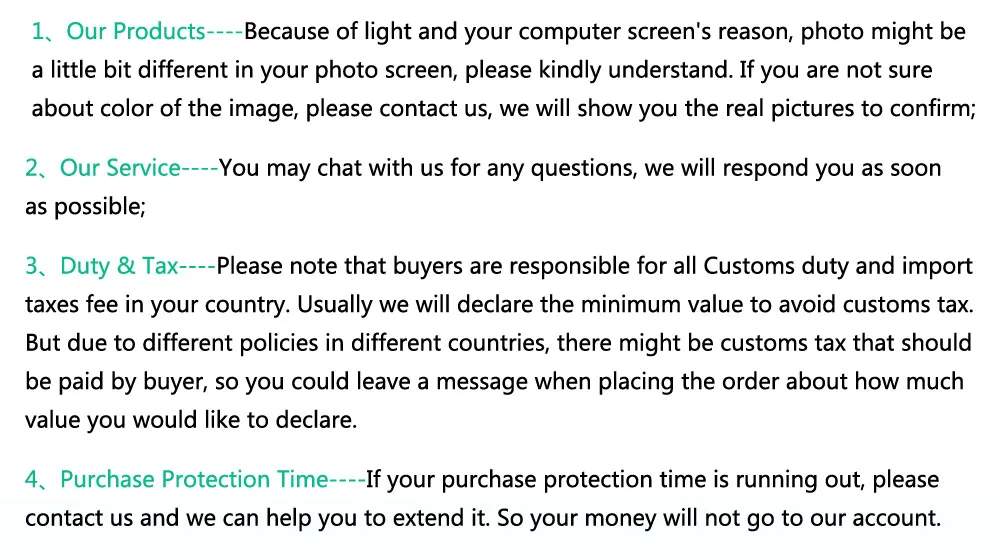
Task: Click the text 'value you would like to declare'
Action: (189, 420)
